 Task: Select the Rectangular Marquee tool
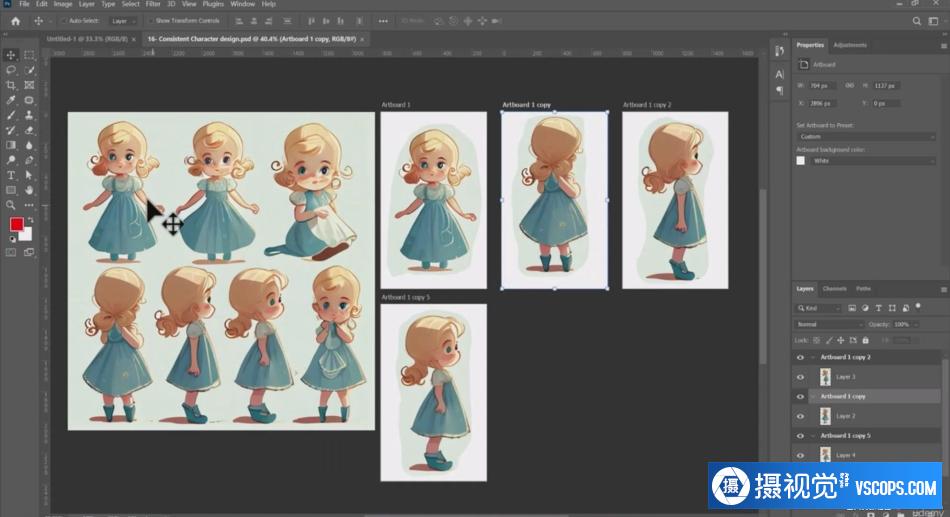click(x=28, y=55)
